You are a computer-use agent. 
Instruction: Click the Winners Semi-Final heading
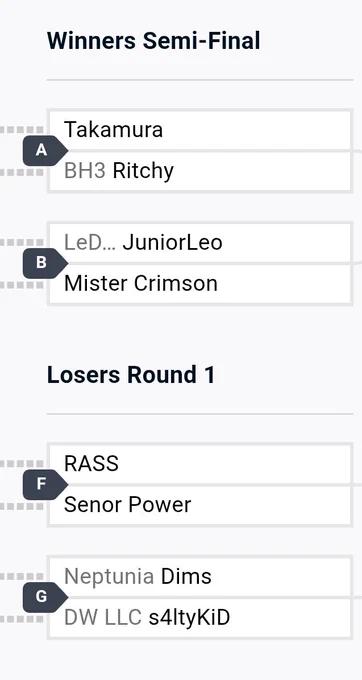coord(153,41)
